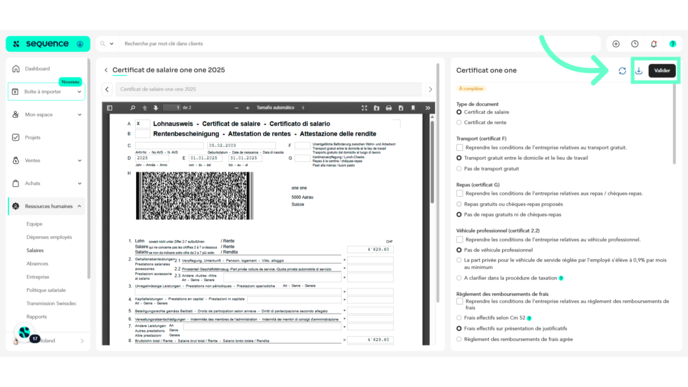Open the history clock icon
Viewport: 688px width, 387px height.
[x=635, y=44]
